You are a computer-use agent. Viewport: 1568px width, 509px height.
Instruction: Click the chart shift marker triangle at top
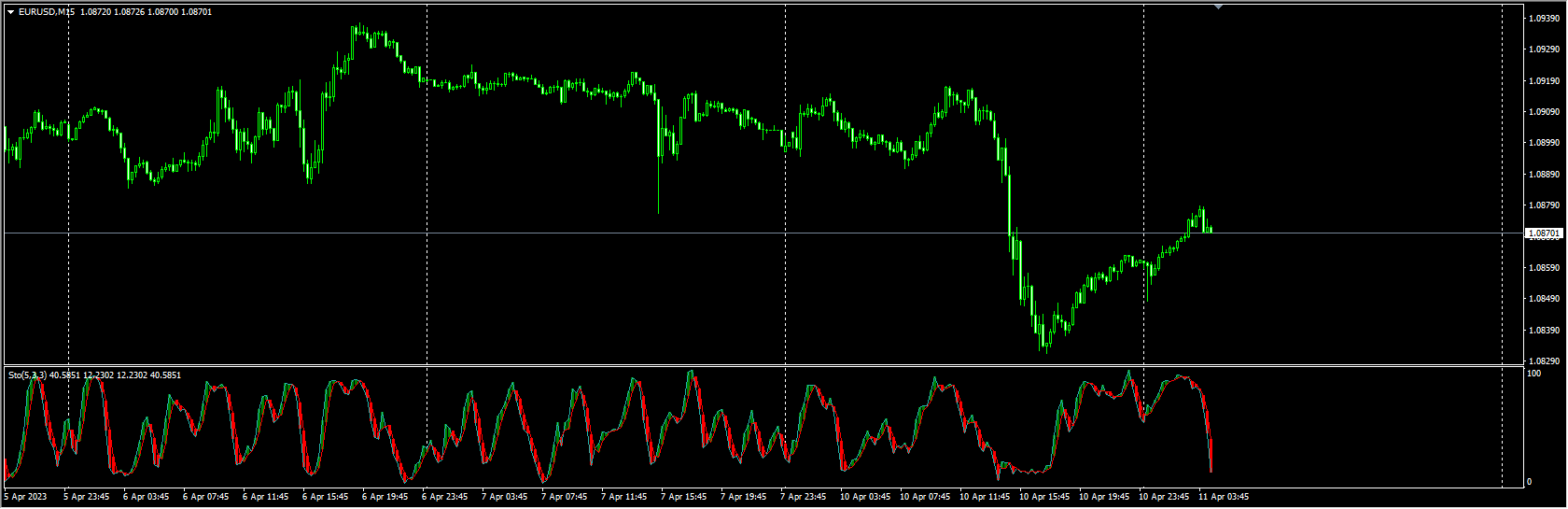1218,7
